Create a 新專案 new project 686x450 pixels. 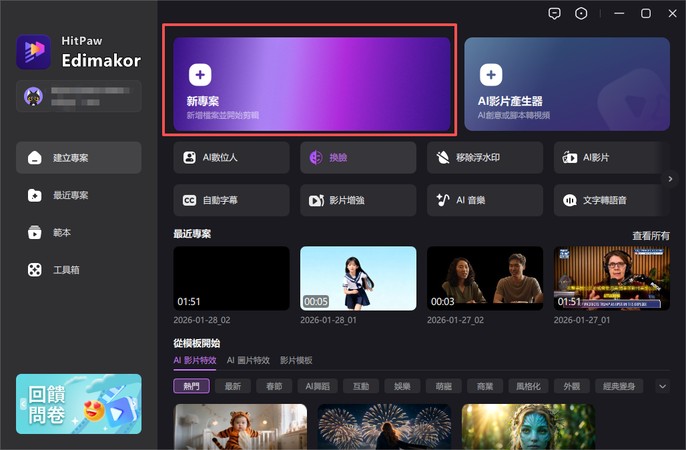pyautogui.click(x=312, y=84)
